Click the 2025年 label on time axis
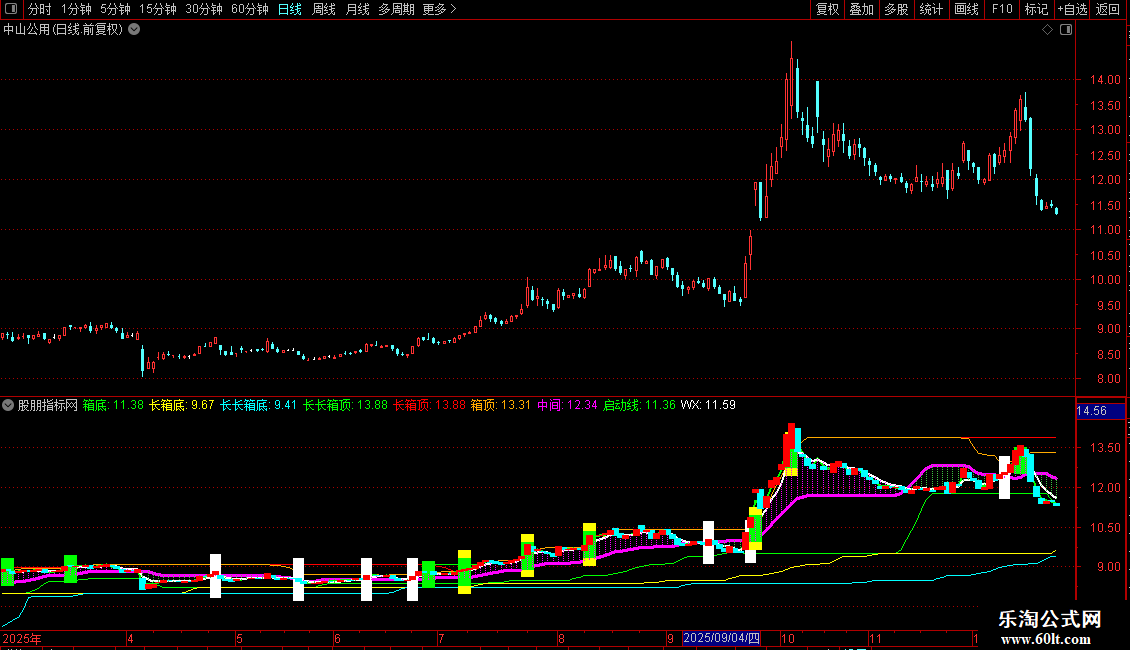 22,638
